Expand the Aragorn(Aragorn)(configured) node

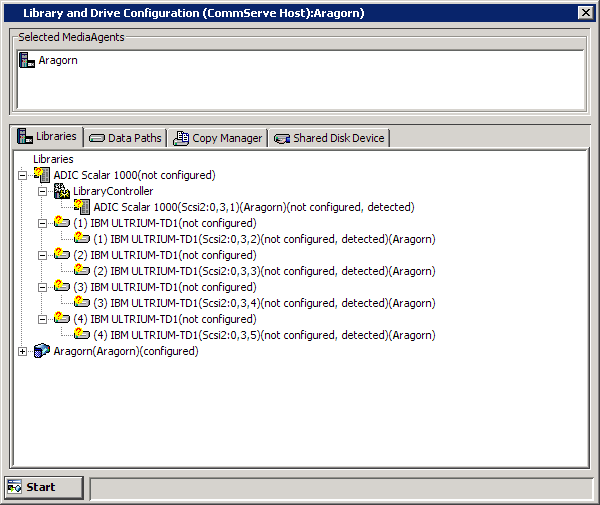[23, 351]
